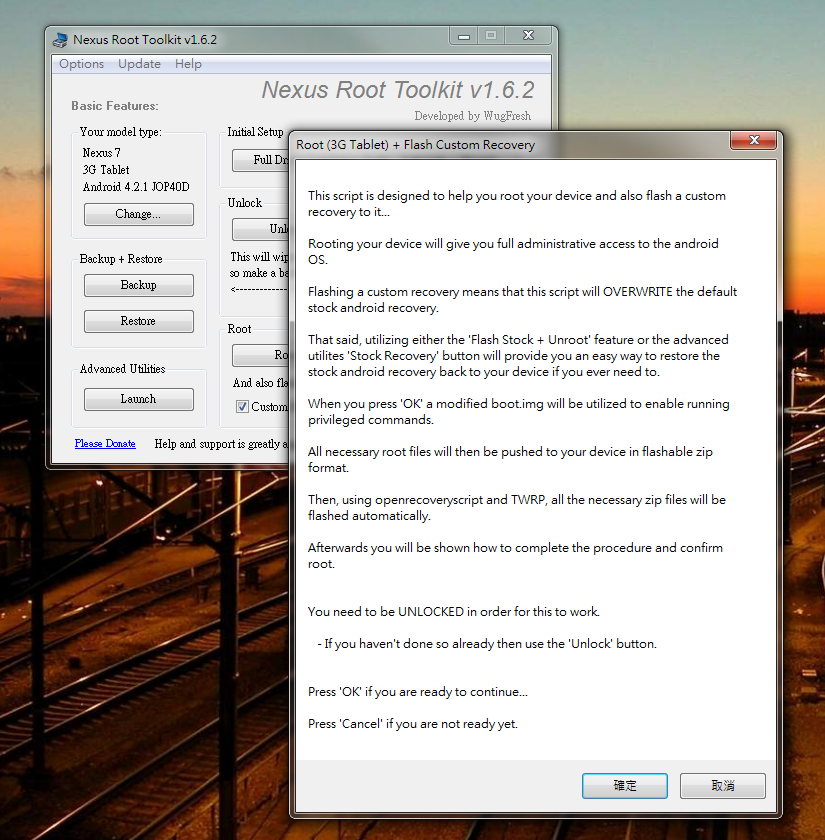Click the 'Nexus 7' model text
Image resolution: width=825 pixels, height=840 pixels.
pos(102,153)
